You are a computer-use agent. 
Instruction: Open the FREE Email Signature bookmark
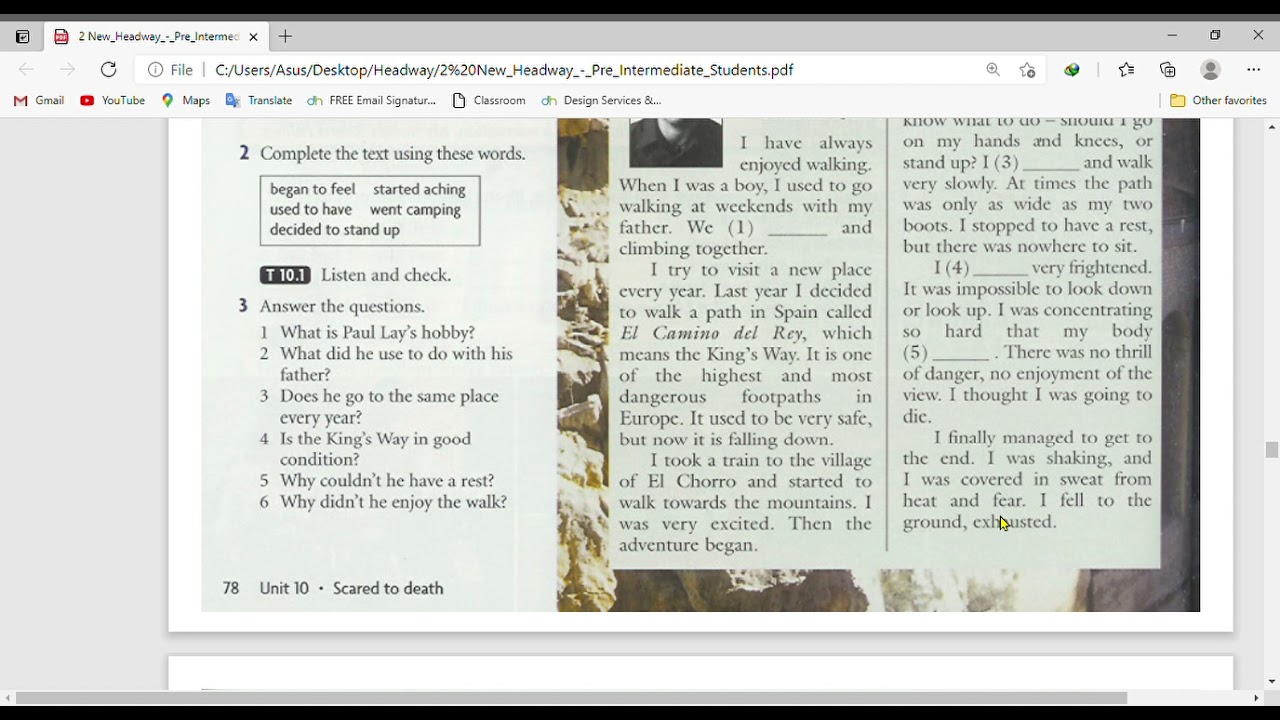372,100
